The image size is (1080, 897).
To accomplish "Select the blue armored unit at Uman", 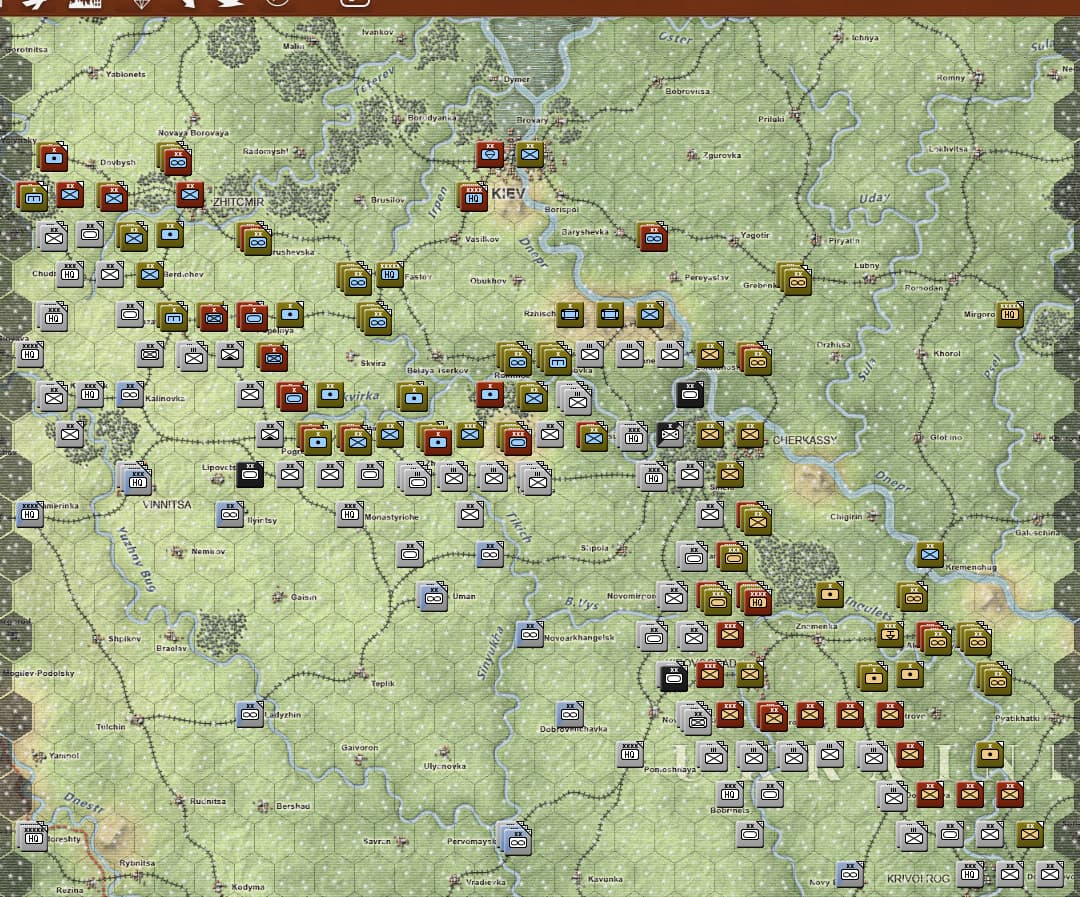I will pos(433,597).
